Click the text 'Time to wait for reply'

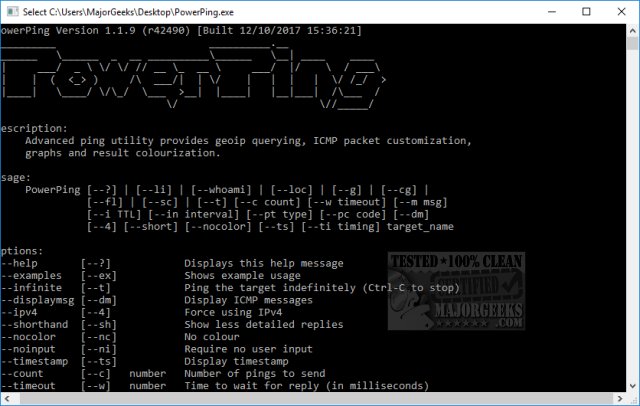251,386
